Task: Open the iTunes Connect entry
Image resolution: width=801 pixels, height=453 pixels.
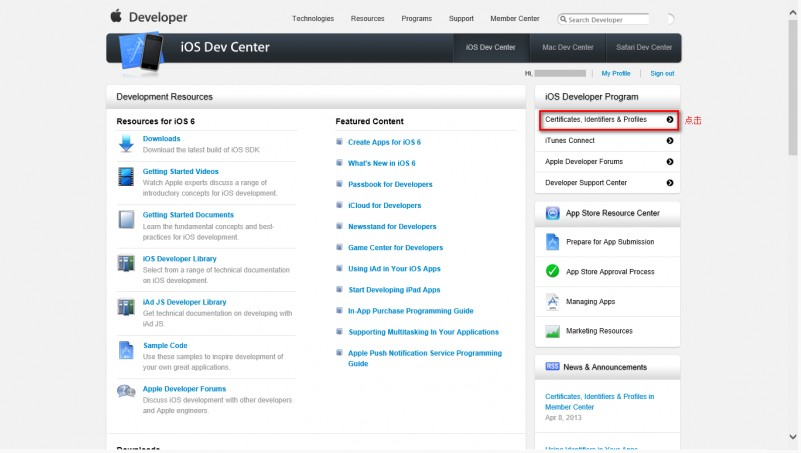Action: (607, 140)
